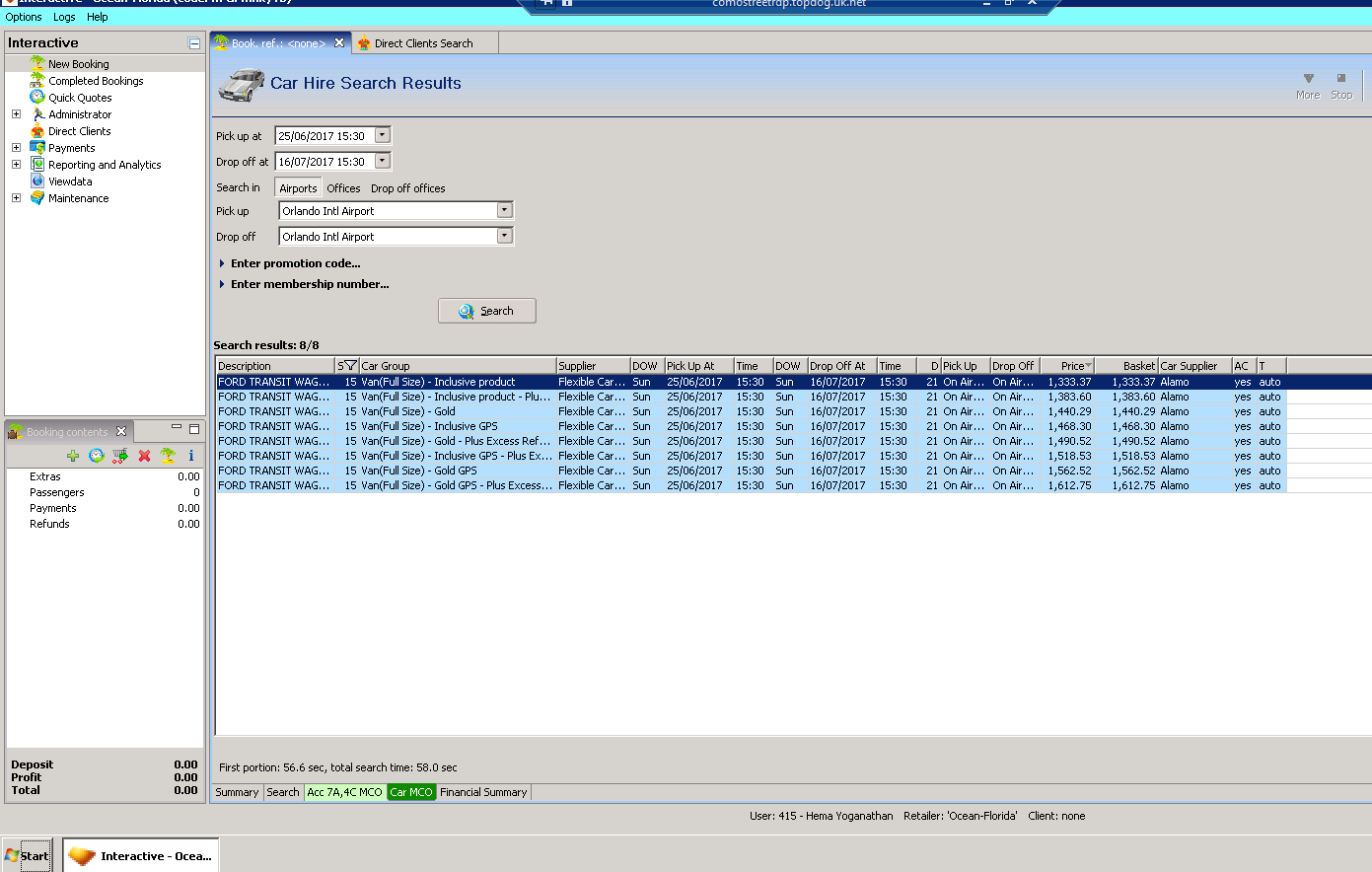The width and height of the screenshot is (1372, 872).
Task: Close the Book. ref. none tab
Action: [339, 42]
